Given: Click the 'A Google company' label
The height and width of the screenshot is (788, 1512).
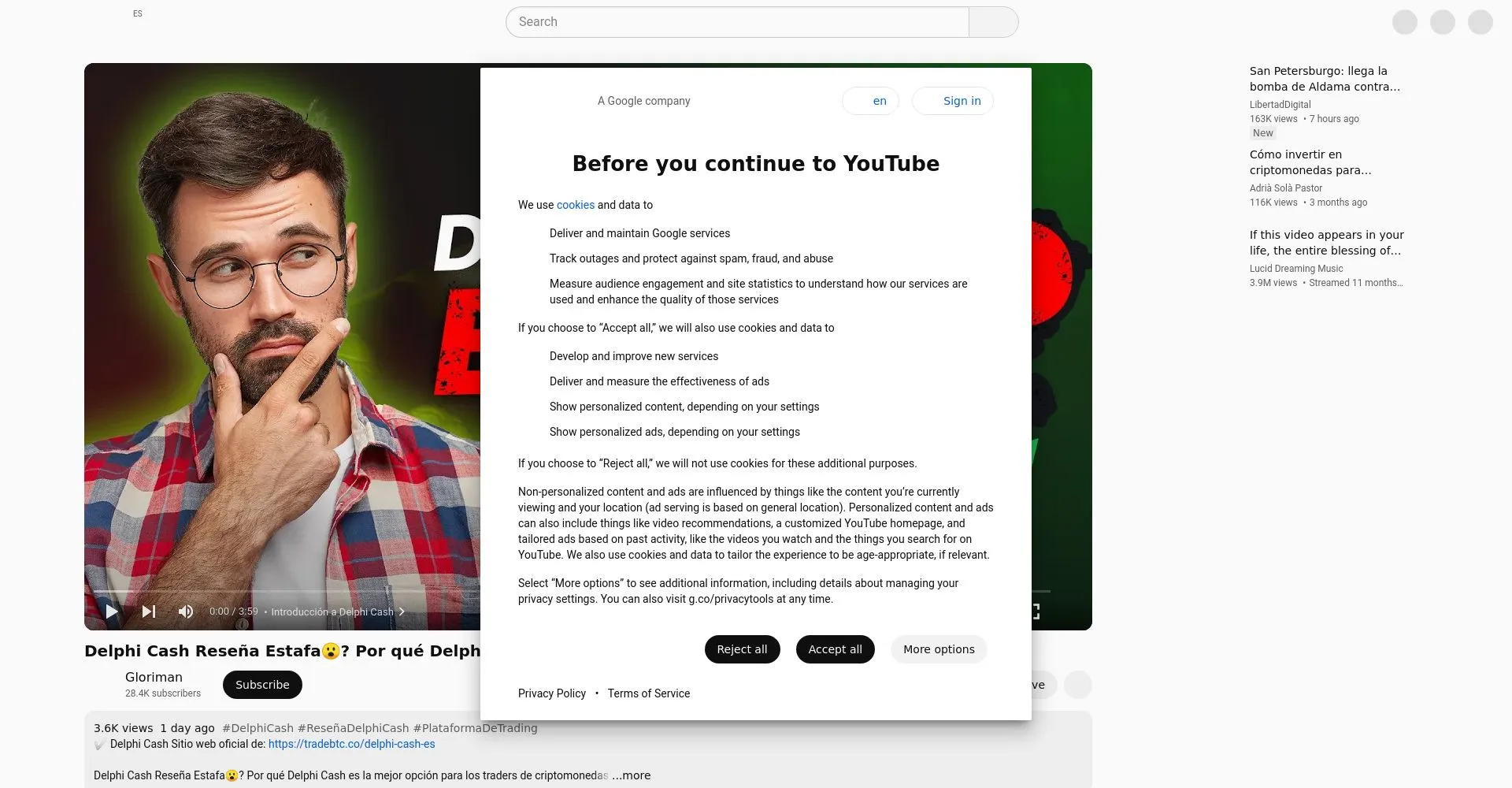Looking at the screenshot, I should pos(643,101).
